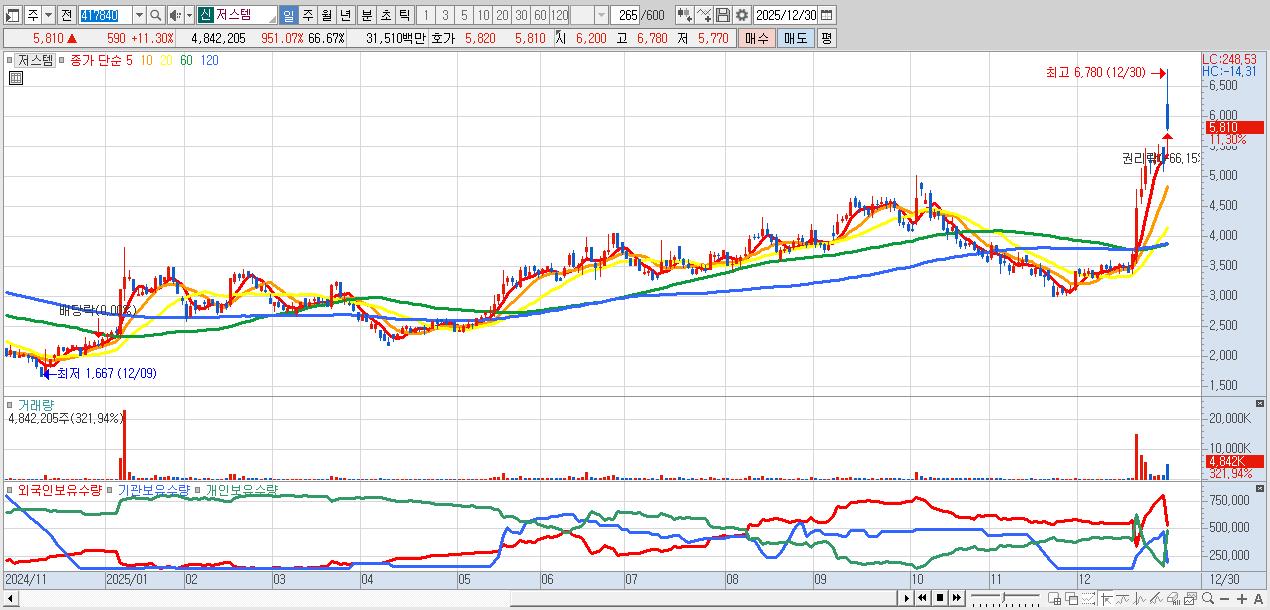Click the vertical line chart icon in bottom bar
This screenshot has width=1270, height=610.
coord(1140,598)
